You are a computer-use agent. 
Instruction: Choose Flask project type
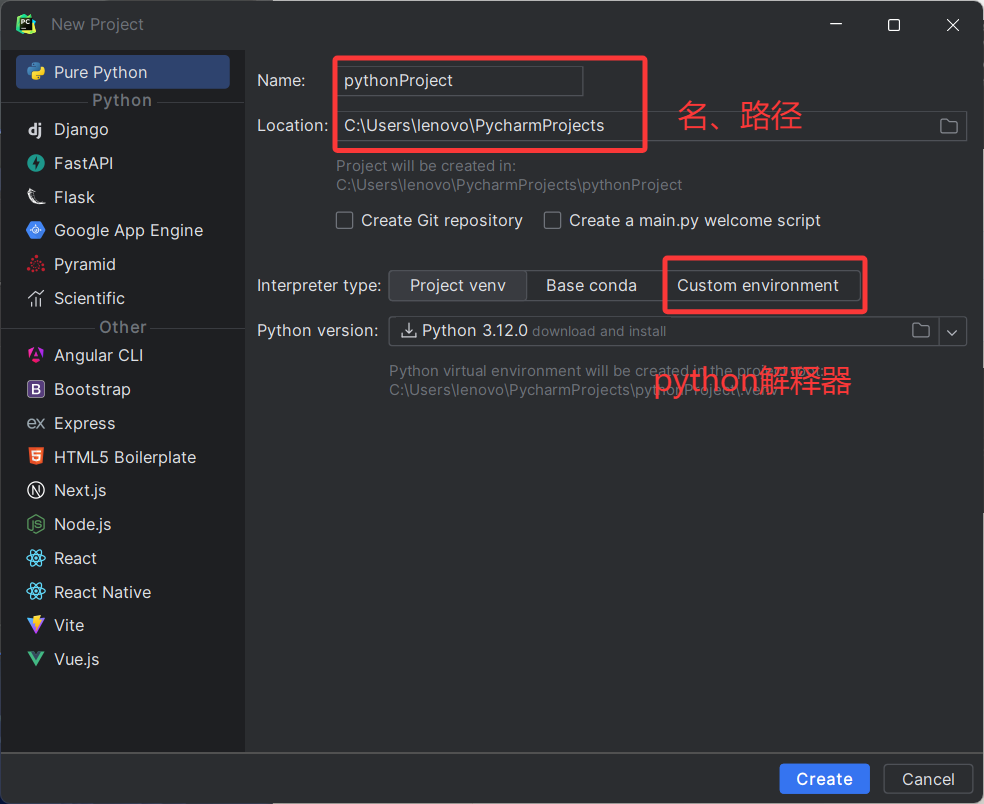click(x=122, y=197)
